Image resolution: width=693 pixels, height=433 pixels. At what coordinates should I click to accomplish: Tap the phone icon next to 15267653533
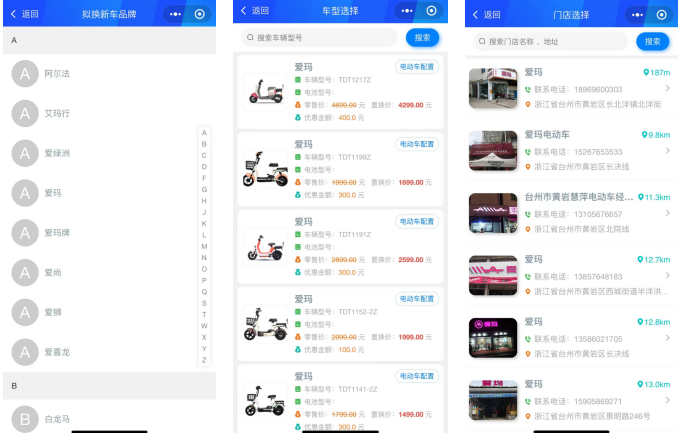point(528,152)
